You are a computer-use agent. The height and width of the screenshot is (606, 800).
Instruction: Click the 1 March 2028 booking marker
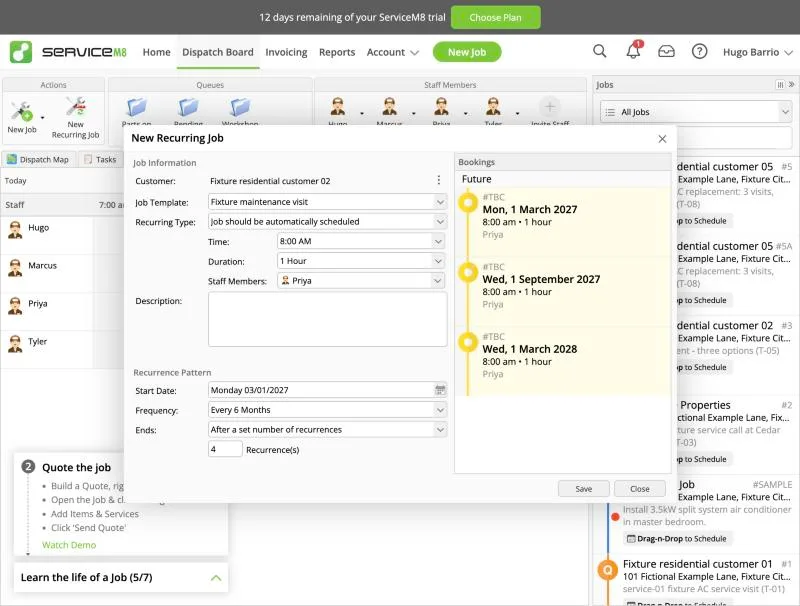pyautogui.click(x=468, y=342)
